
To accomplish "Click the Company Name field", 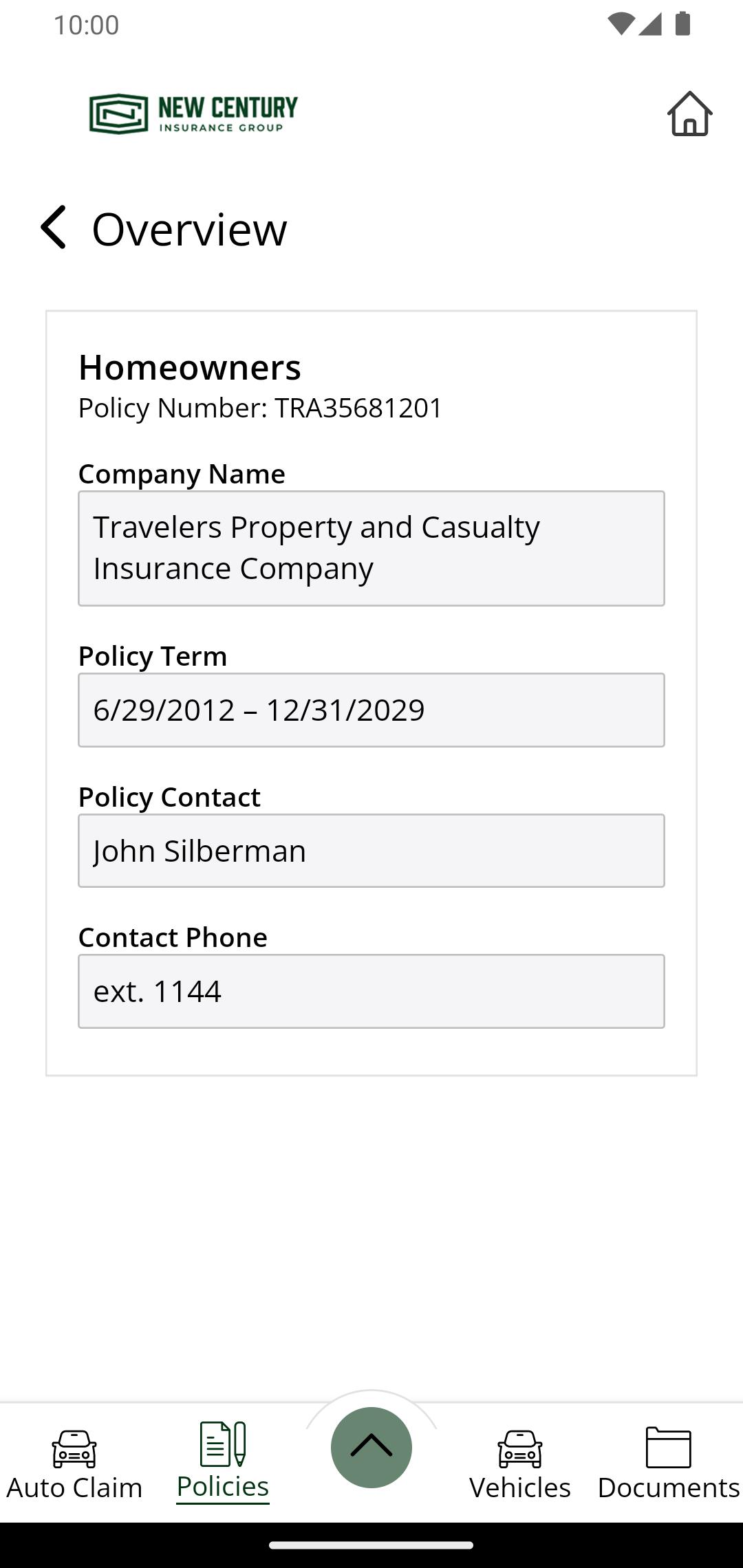I will click(371, 548).
